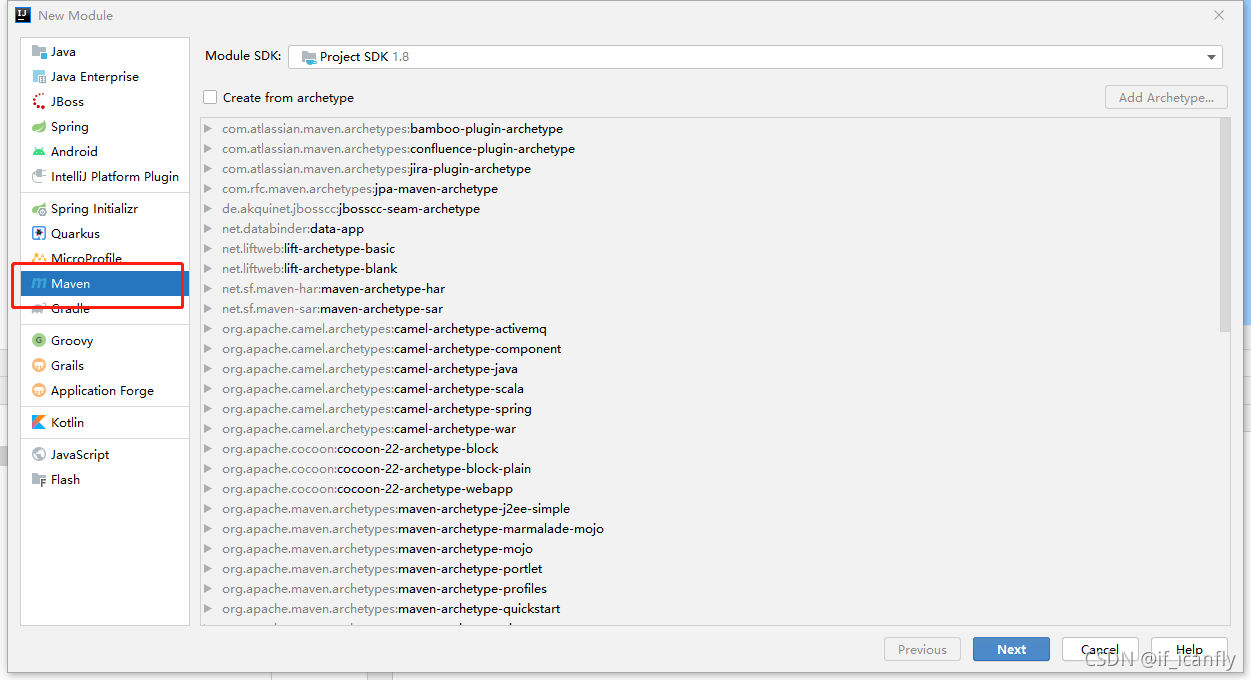Expand maven-archetype-quickstart entry
Image resolution: width=1251 pixels, height=680 pixels.
click(x=208, y=609)
